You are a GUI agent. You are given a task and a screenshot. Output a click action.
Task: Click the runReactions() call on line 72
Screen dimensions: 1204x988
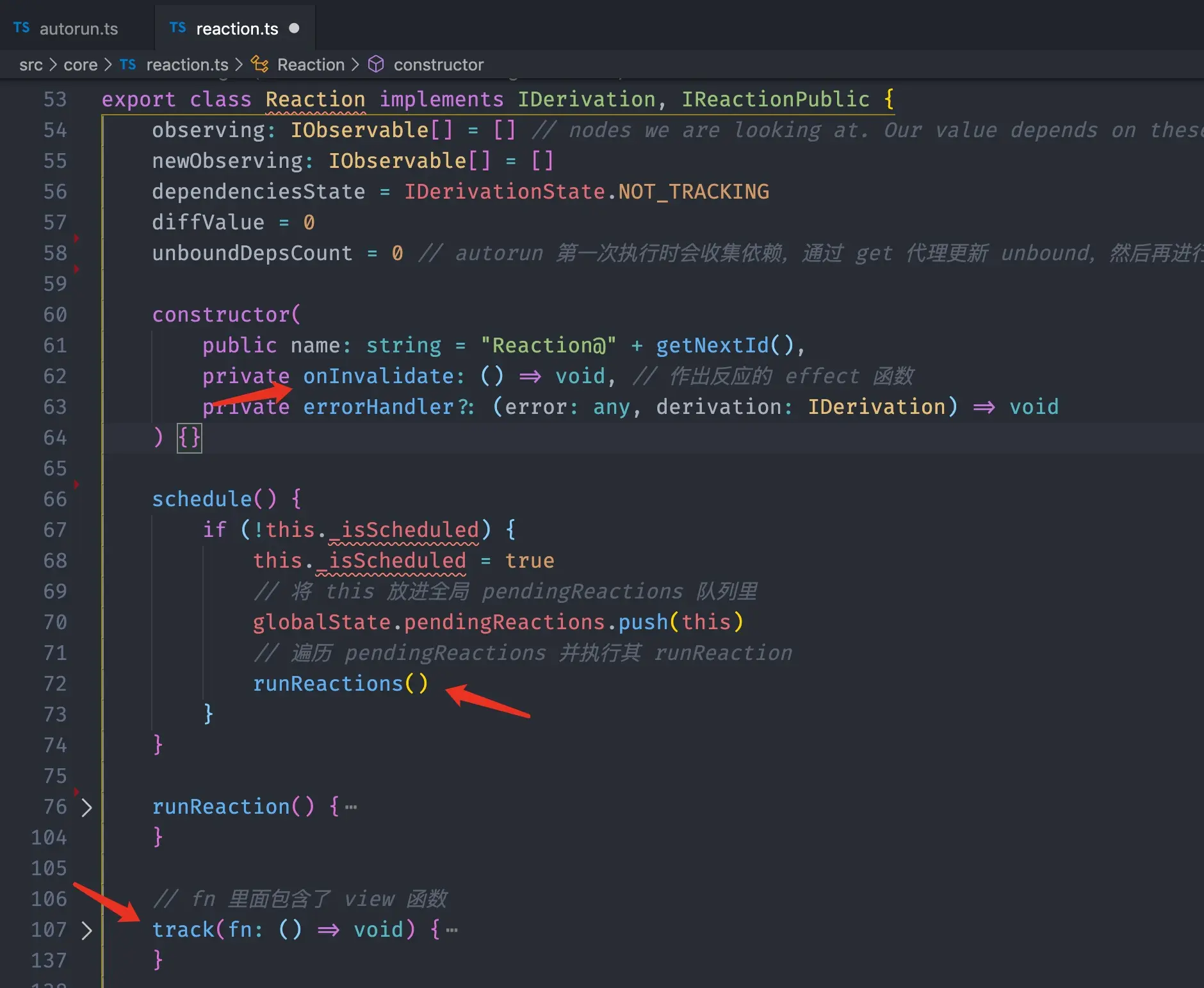click(x=341, y=684)
